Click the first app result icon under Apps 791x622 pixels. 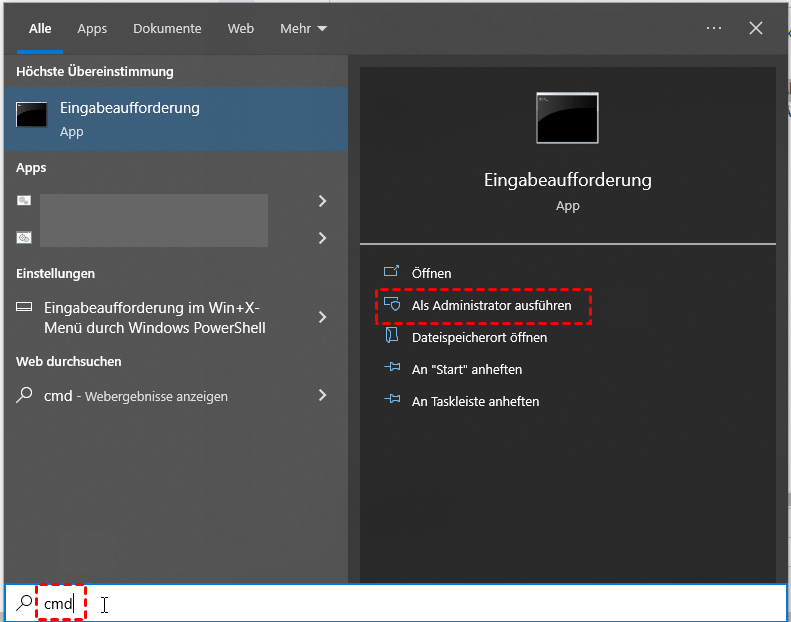pyautogui.click(x=25, y=201)
